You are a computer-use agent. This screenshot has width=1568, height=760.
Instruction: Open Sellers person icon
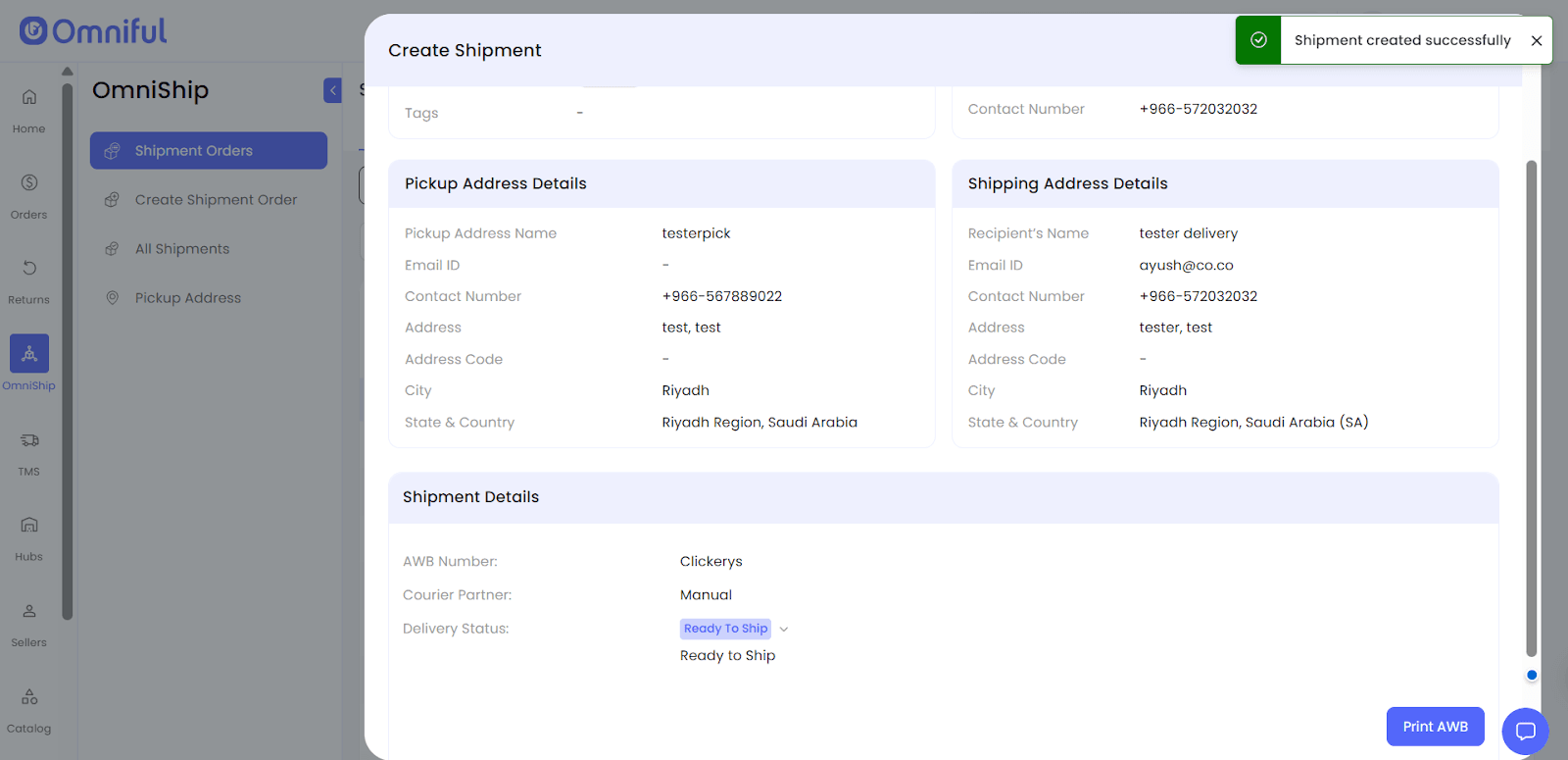29,611
